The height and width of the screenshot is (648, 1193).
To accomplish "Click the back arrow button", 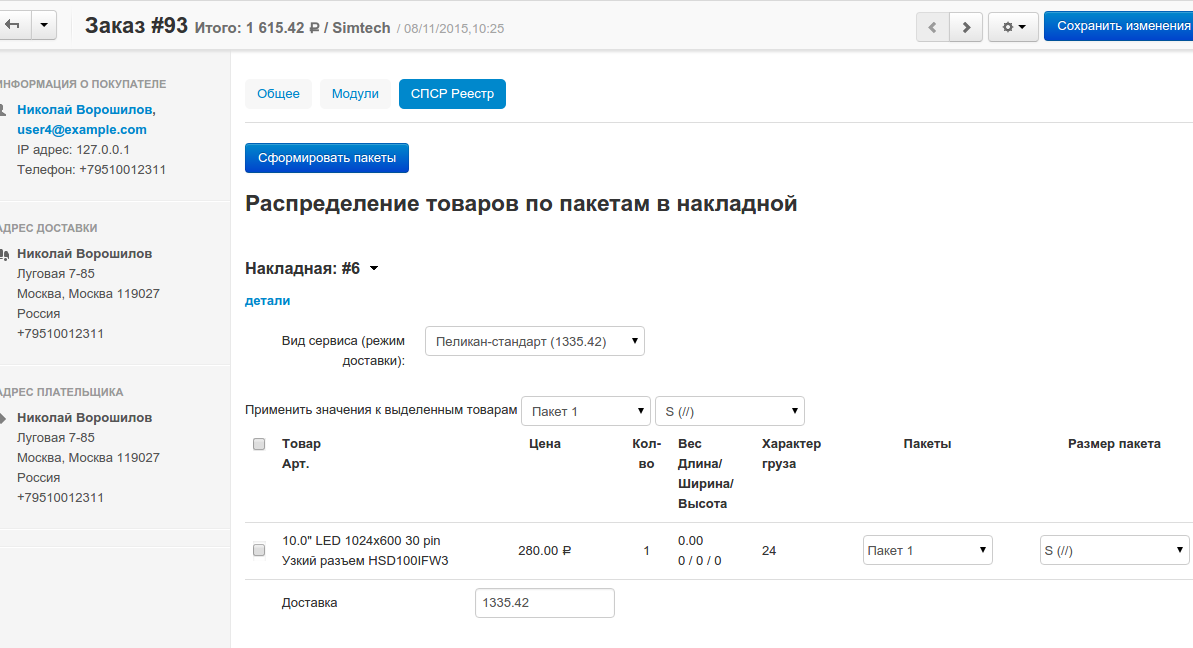I will [13, 26].
